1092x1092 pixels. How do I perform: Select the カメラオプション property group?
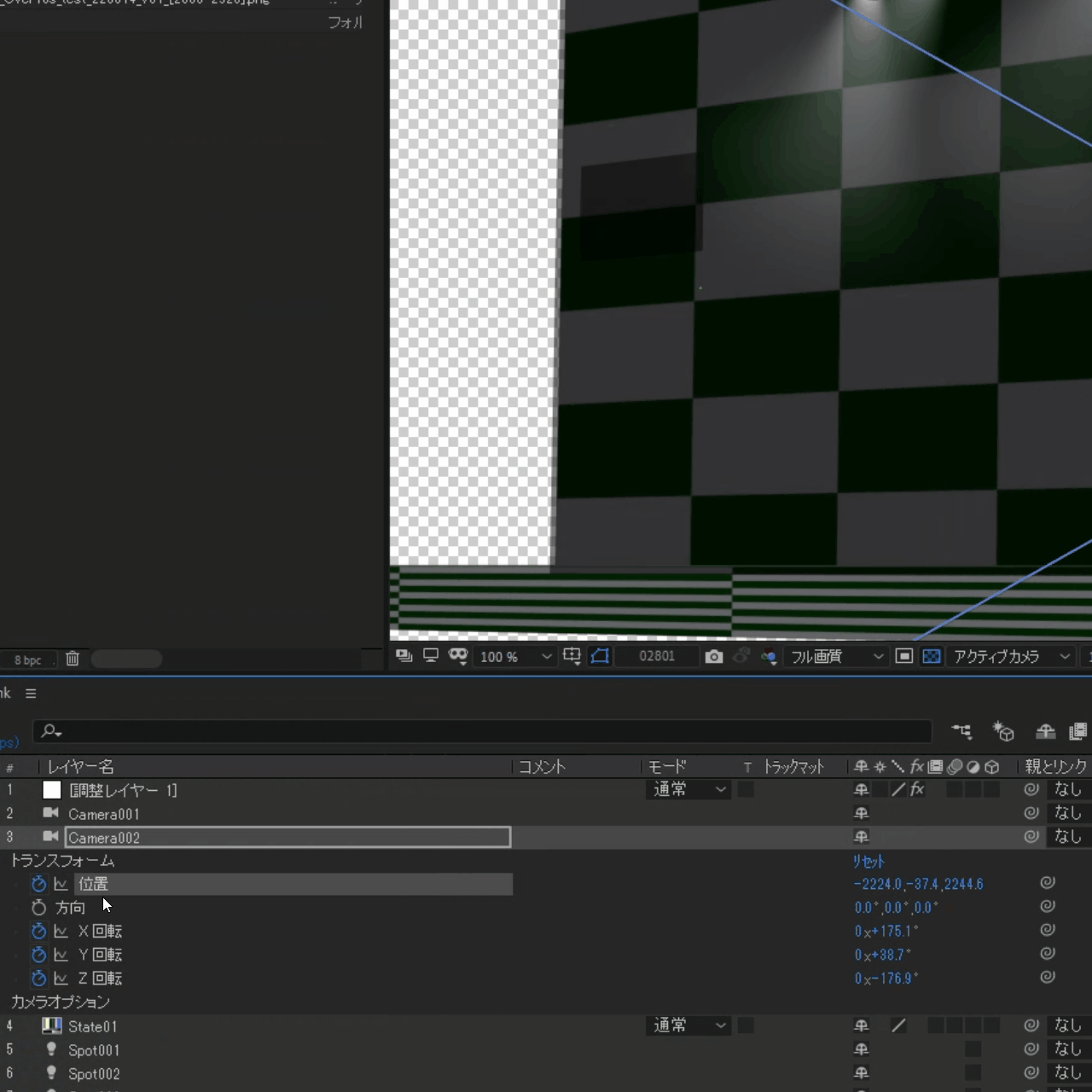60,1002
